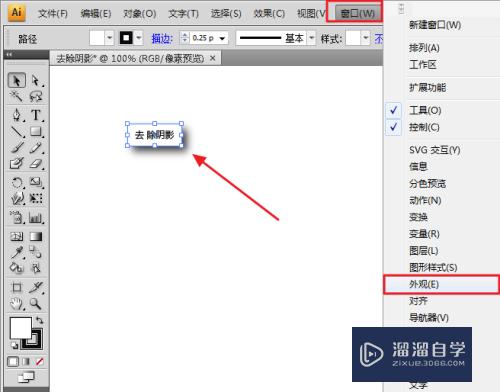Choose the Eraser tool

click(36, 164)
